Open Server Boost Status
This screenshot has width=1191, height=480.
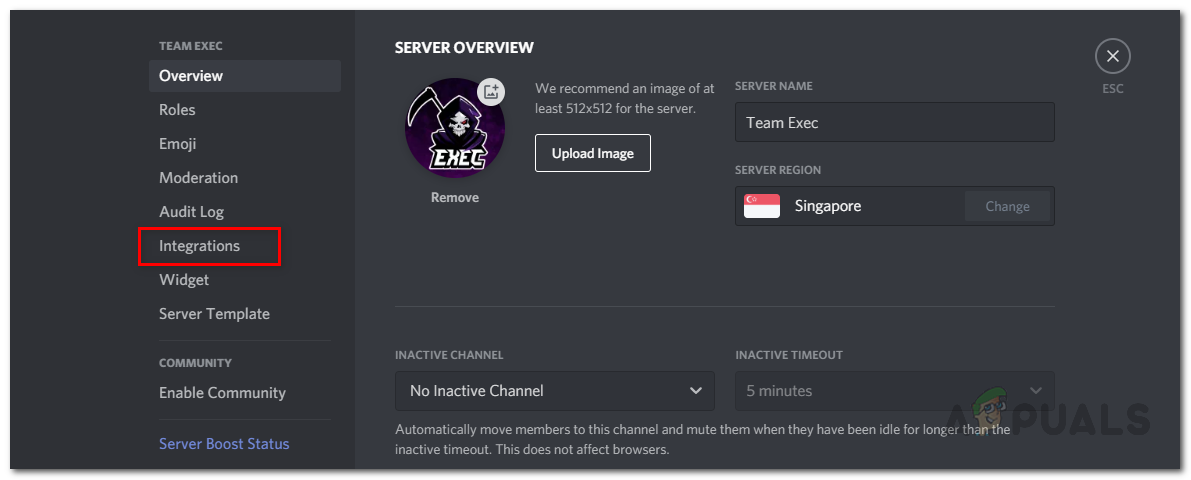224,444
